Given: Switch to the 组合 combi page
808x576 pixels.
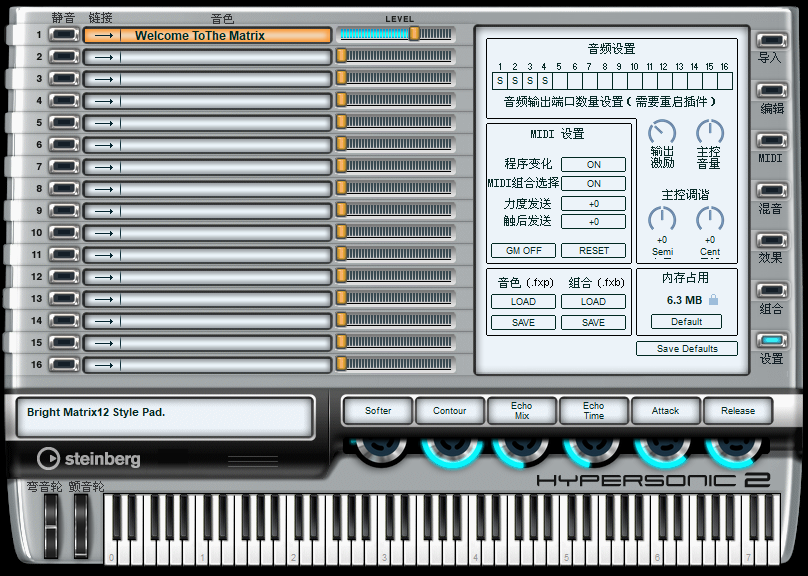Looking at the screenshot, I should [771, 290].
